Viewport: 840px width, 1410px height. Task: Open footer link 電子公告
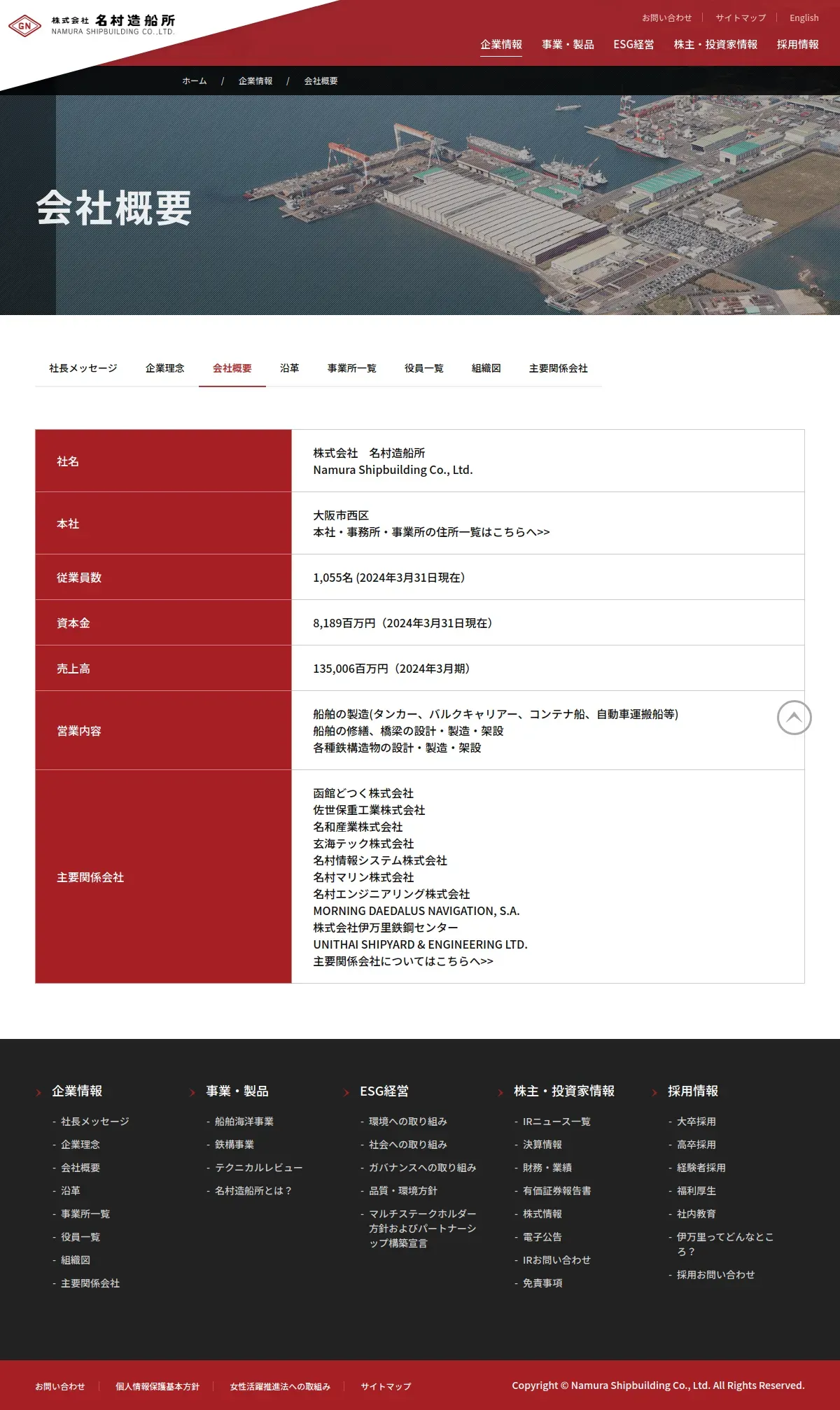click(x=542, y=1237)
